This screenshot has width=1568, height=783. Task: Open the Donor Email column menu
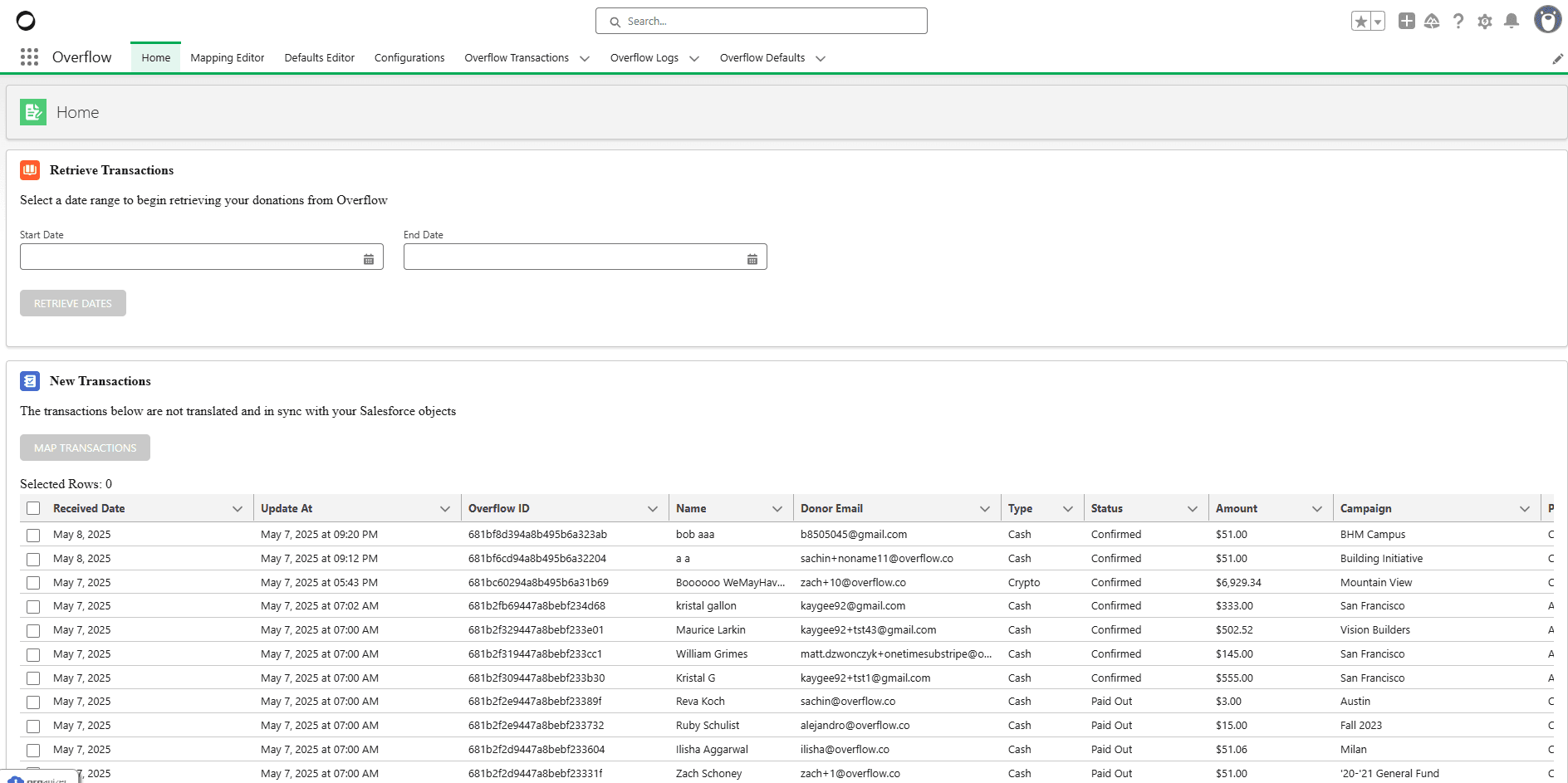985,509
